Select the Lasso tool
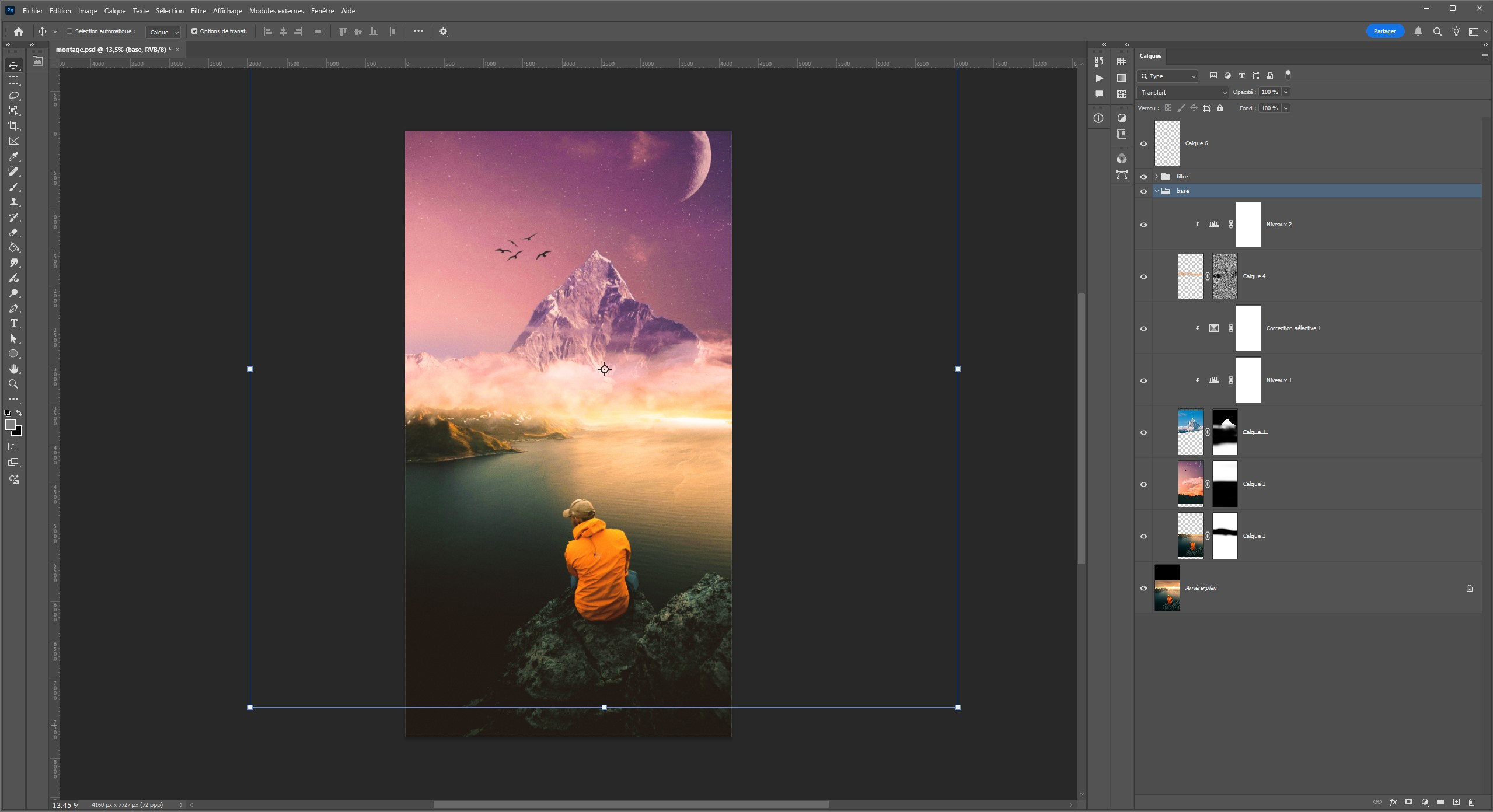The width and height of the screenshot is (1493, 812). 13,96
